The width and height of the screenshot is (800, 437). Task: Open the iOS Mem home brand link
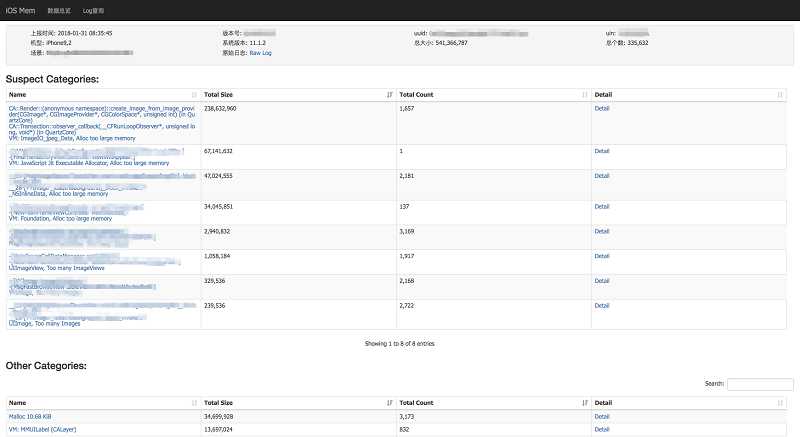tap(20, 10)
